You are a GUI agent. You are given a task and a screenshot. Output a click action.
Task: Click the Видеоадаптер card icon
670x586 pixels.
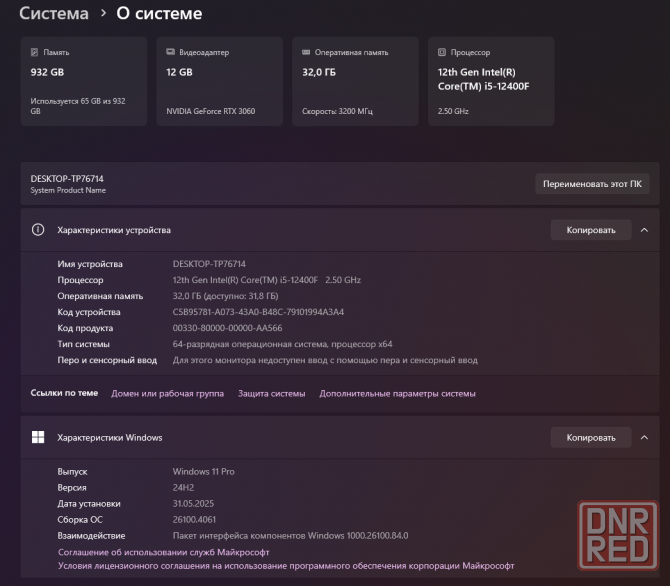[x=170, y=52]
